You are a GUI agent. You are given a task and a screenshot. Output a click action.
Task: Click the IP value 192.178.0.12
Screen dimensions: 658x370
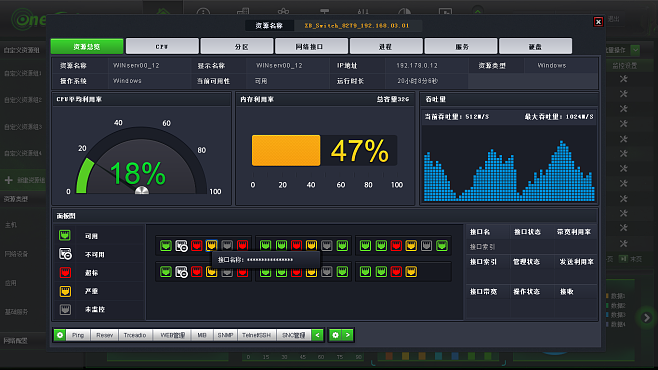point(417,65)
